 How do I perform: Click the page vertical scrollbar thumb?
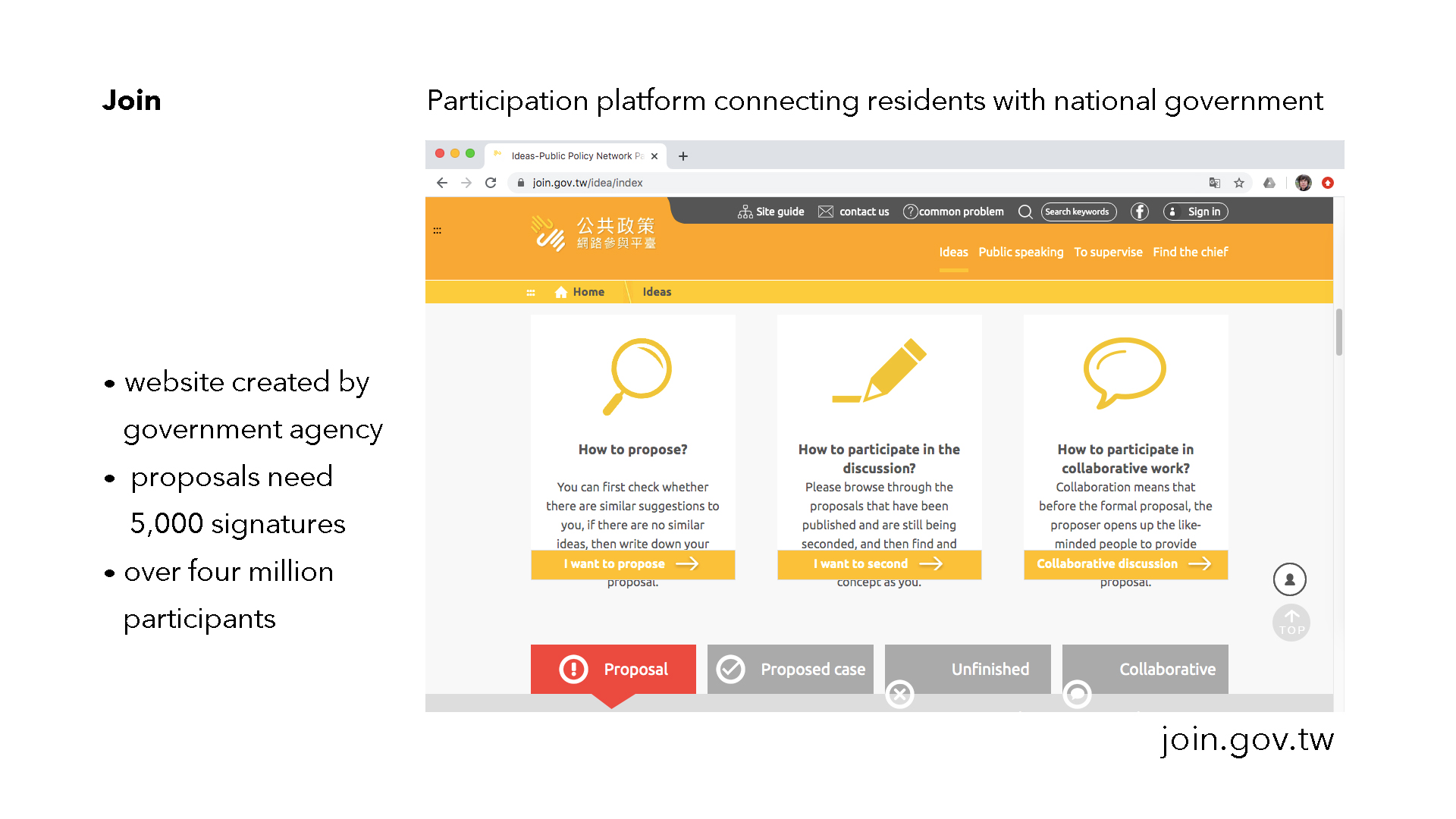pyautogui.click(x=1339, y=332)
